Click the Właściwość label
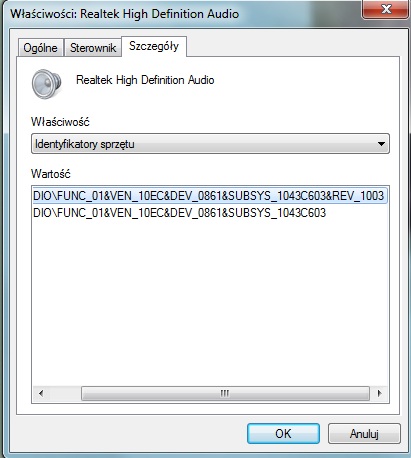Image resolution: width=411 pixels, height=458 pixels. click(x=60, y=122)
